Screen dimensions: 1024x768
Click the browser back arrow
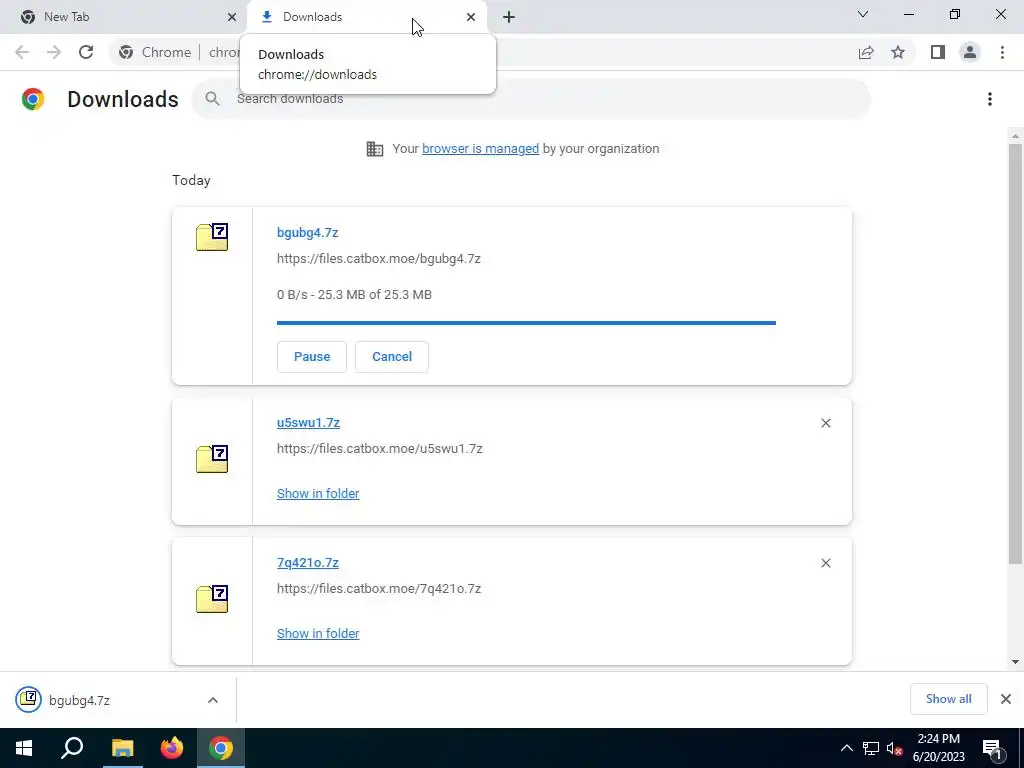22,52
